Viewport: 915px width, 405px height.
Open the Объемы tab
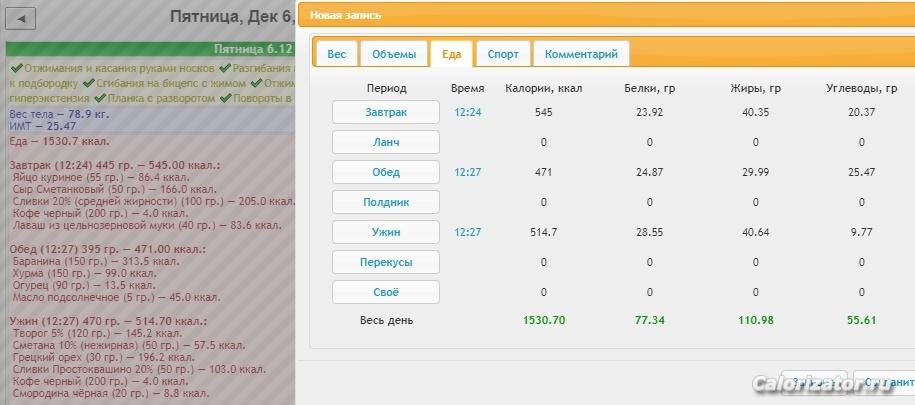click(394, 54)
